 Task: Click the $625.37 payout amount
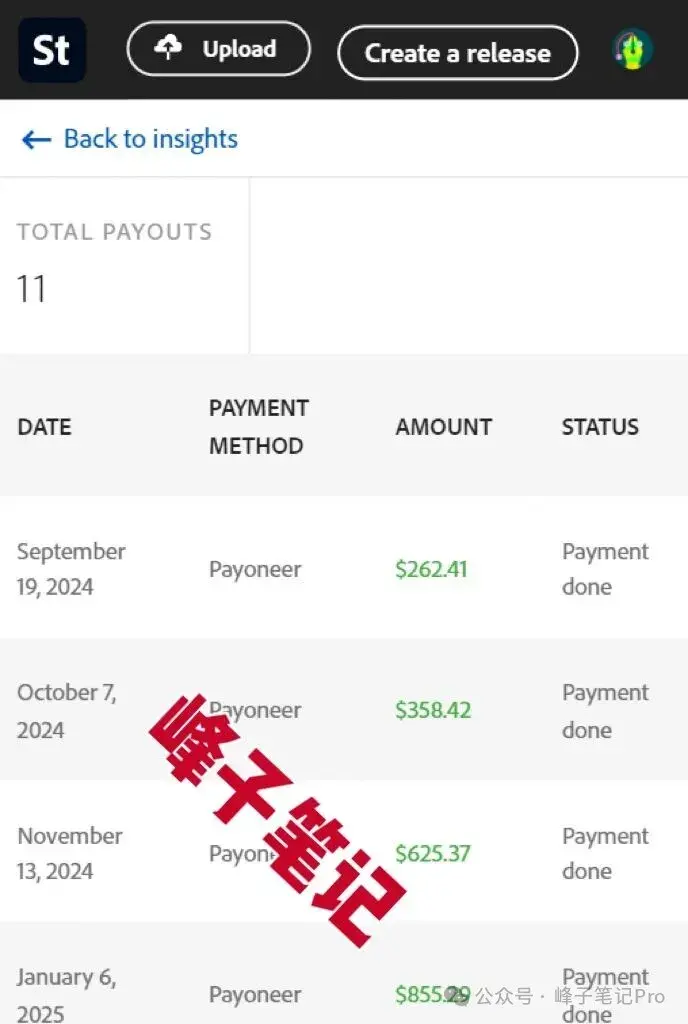click(432, 854)
